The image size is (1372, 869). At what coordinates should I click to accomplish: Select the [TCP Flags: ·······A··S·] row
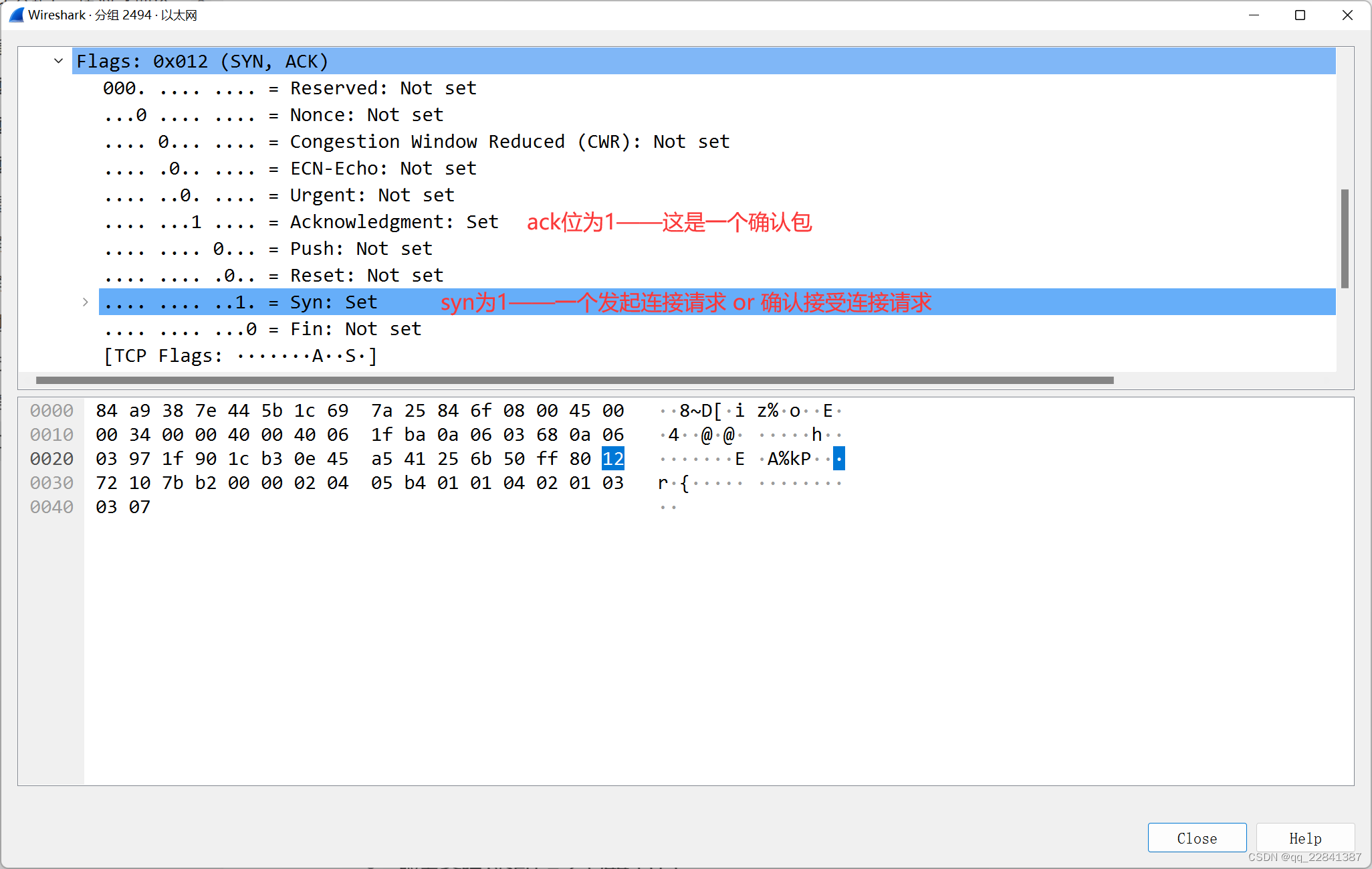click(x=717, y=355)
